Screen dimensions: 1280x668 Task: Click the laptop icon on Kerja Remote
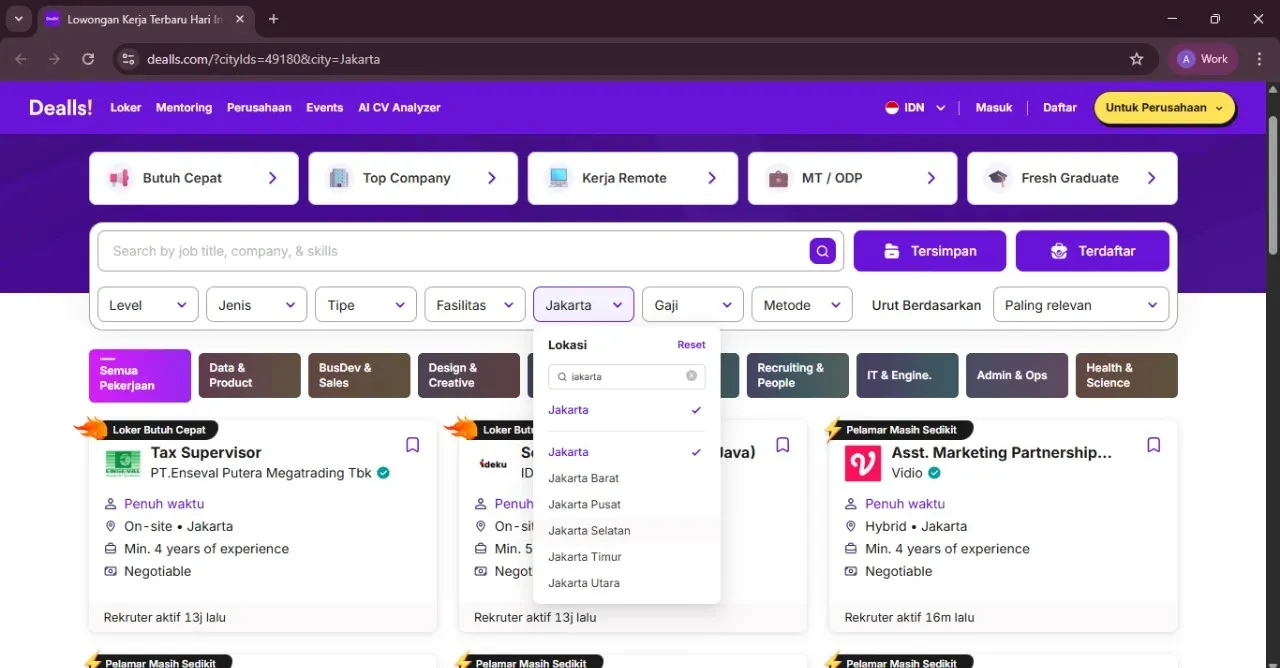(x=559, y=178)
